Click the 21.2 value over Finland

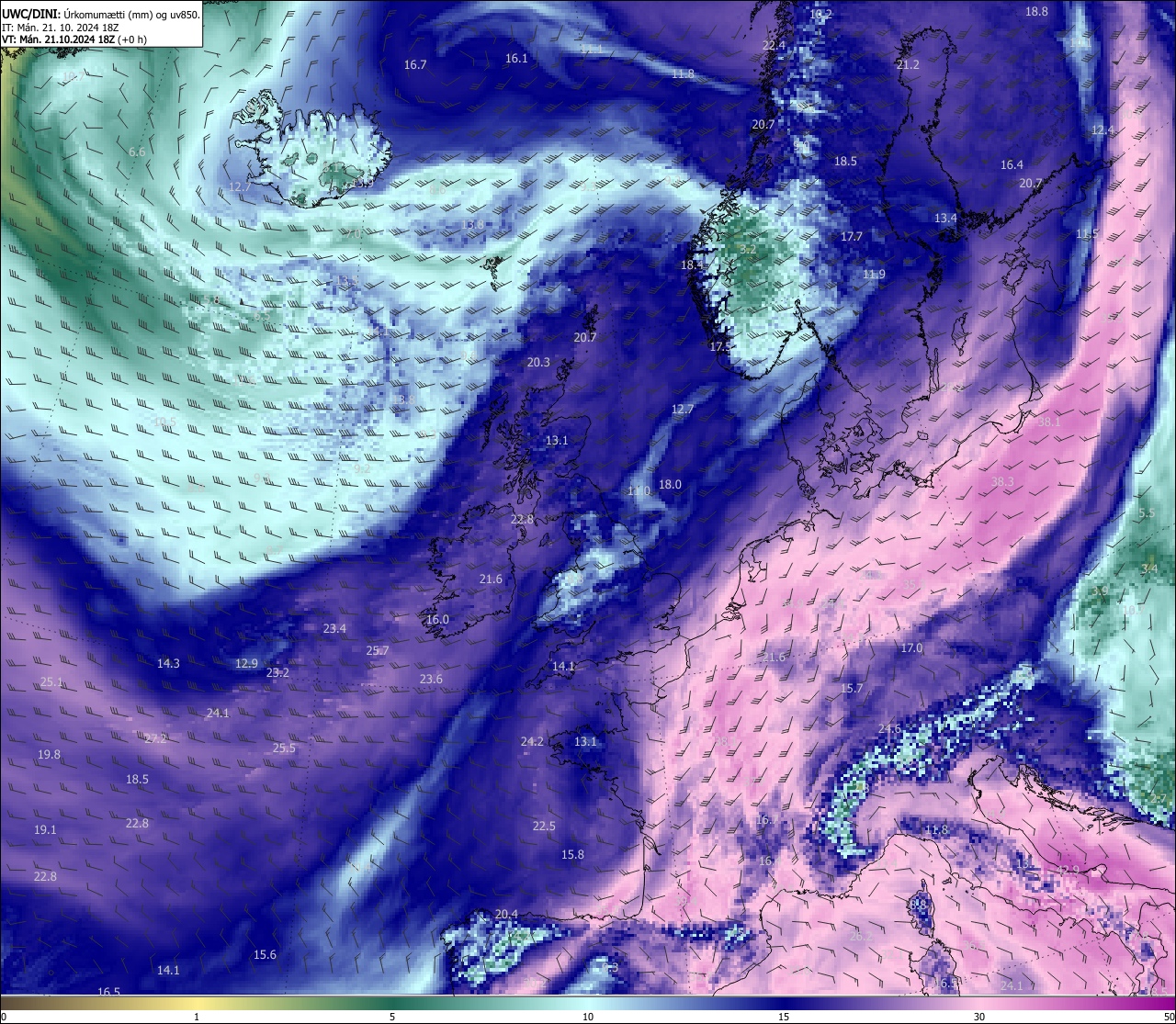[x=908, y=64]
